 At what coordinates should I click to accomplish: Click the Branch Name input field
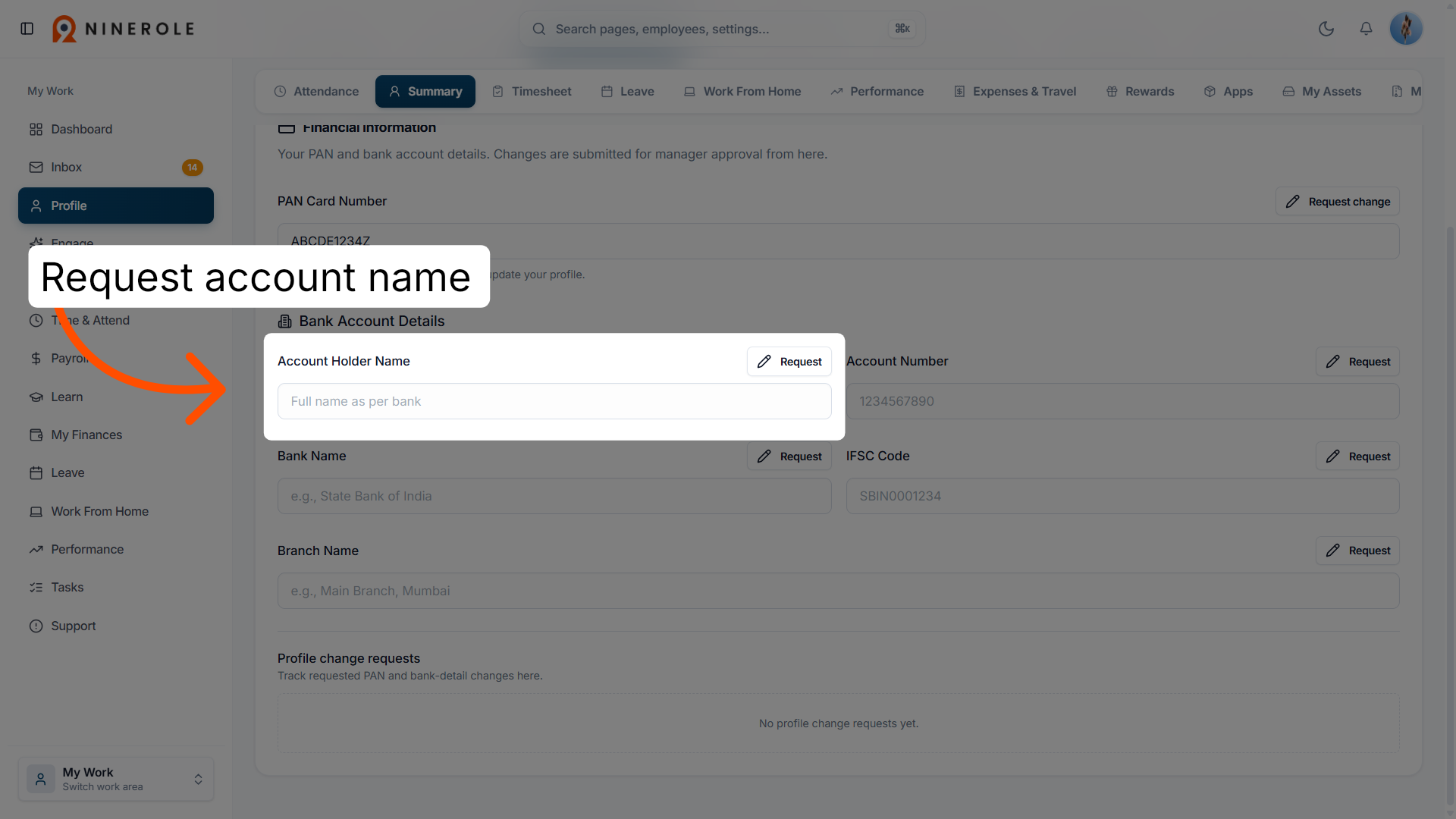pos(838,591)
